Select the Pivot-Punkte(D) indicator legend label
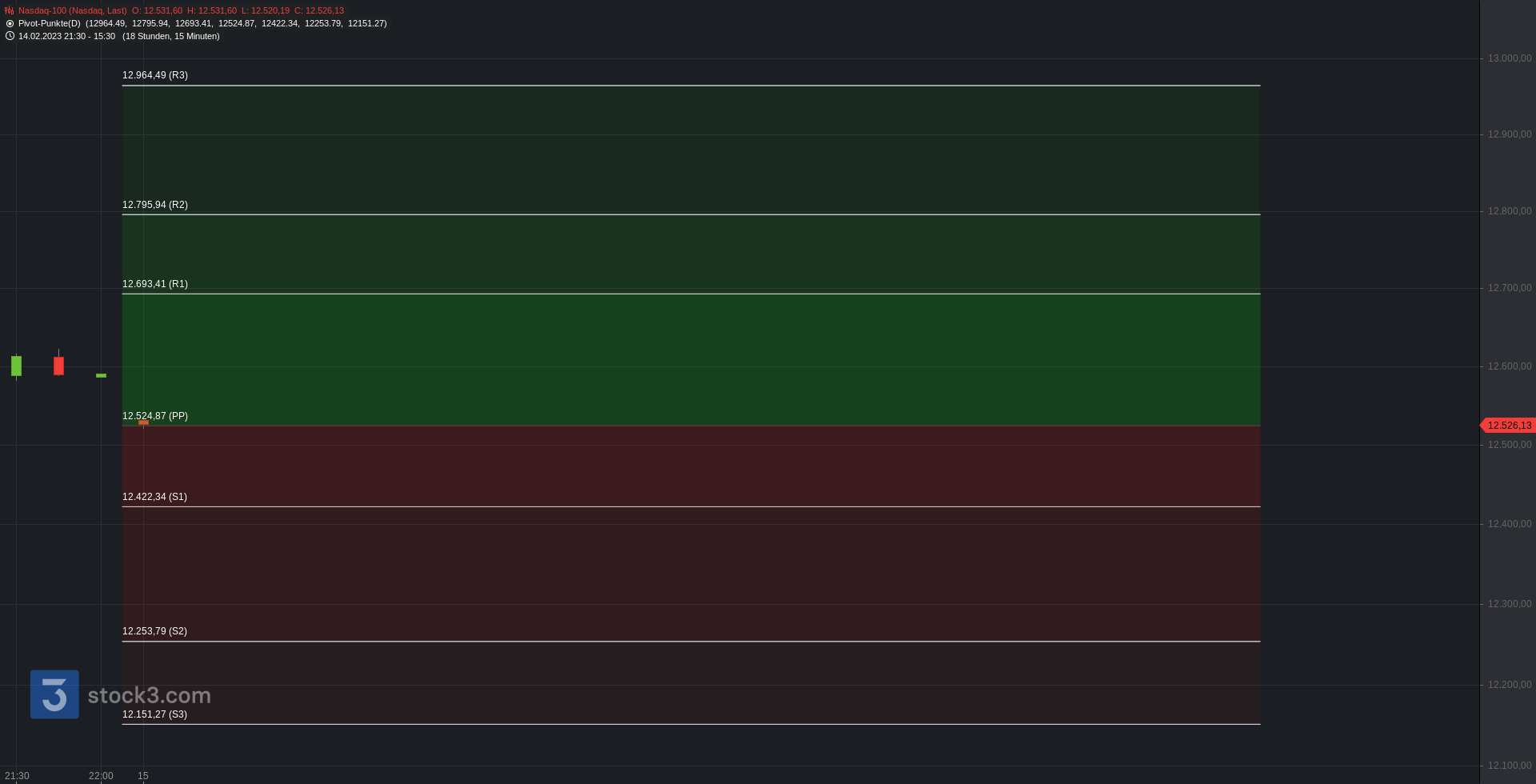This screenshot has height=784, width=1536. [50, 23]
